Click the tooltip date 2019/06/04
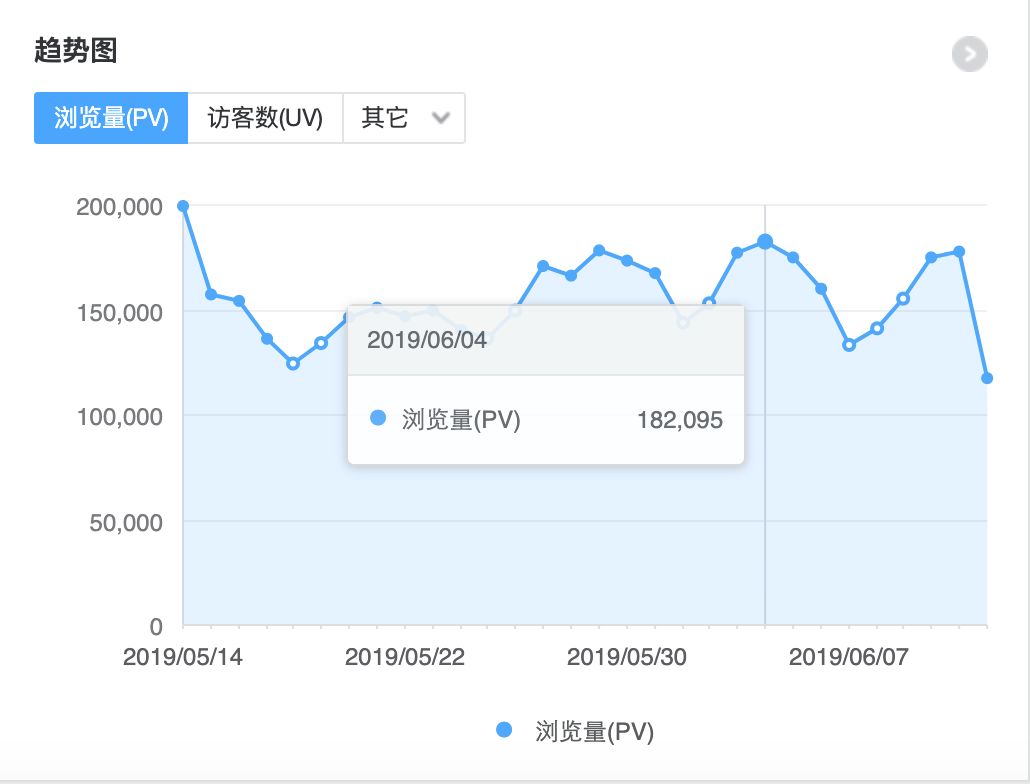1030x784 pixels. 427,340
